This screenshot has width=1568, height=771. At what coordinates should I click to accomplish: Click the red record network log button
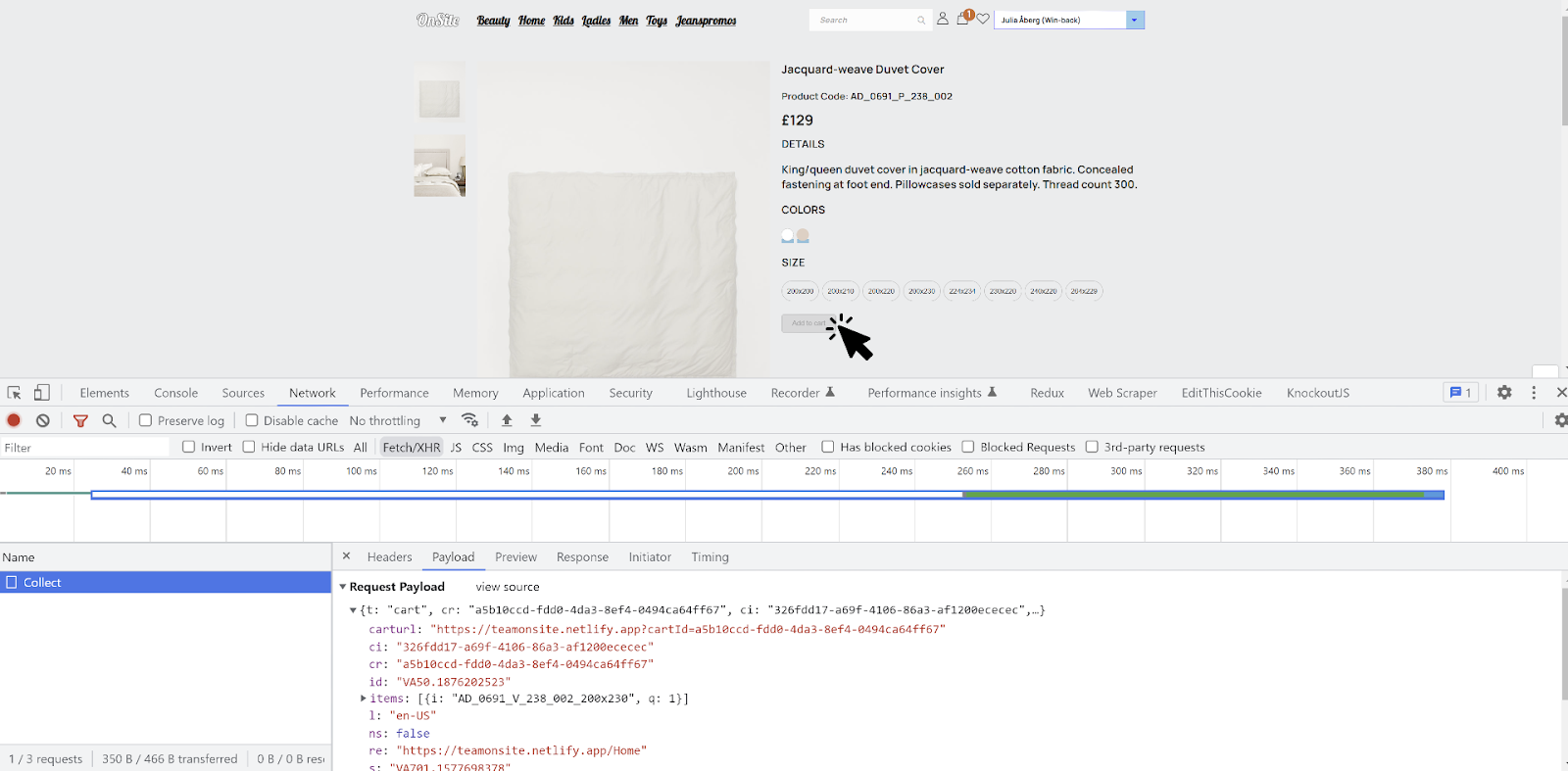coord(14,420)
